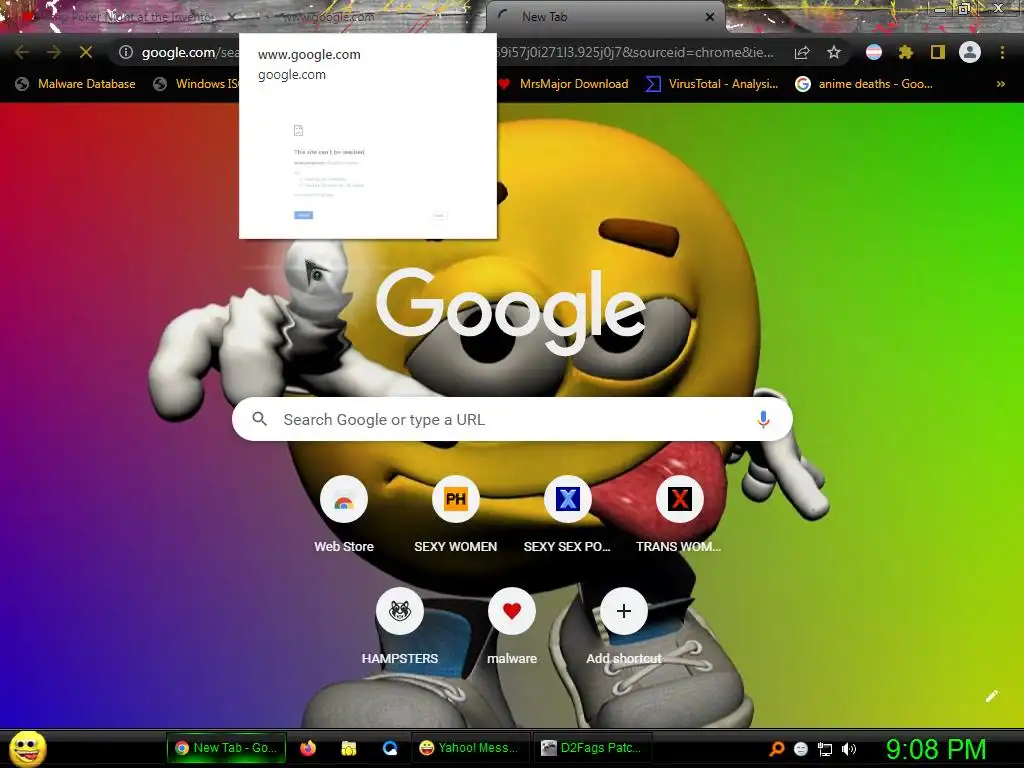The height and width of the screenshot is (768, 1024).
Task: Click the Google logo
Action: coord(511,312)
